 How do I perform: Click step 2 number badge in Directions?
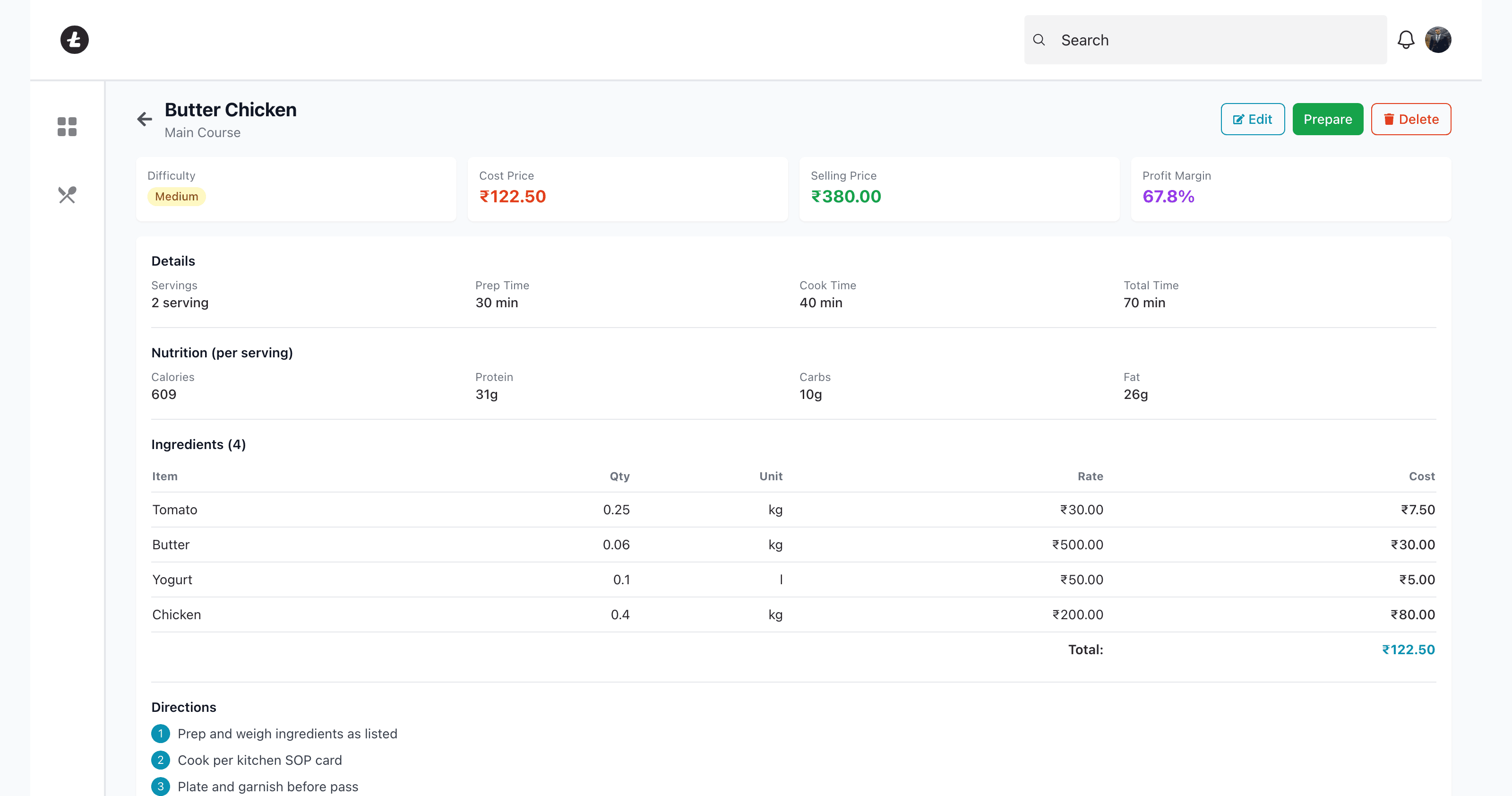(x=160, y=760)
